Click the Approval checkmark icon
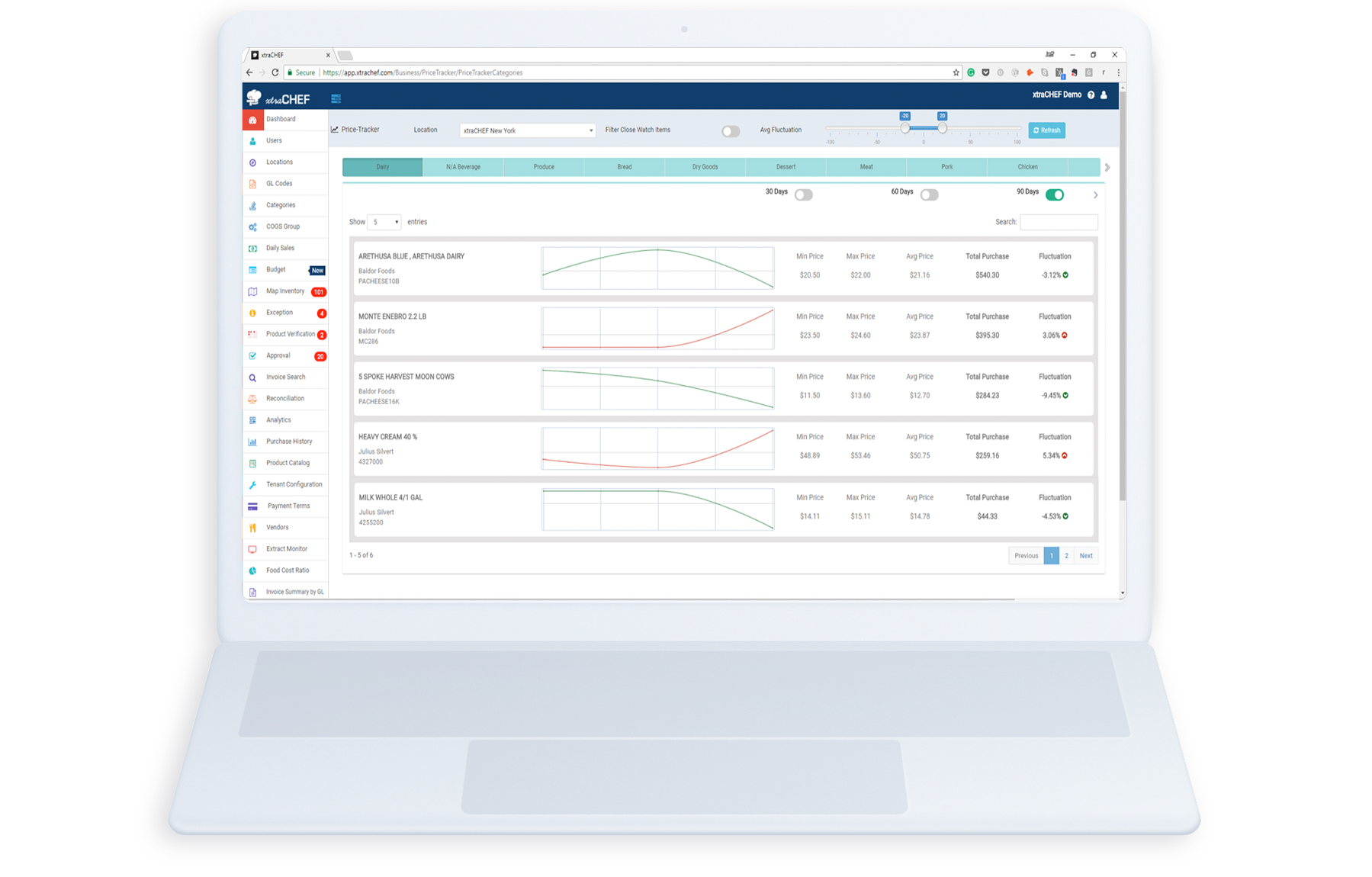This screenshot has width=1372, height=877. click(x=253, y=356)
